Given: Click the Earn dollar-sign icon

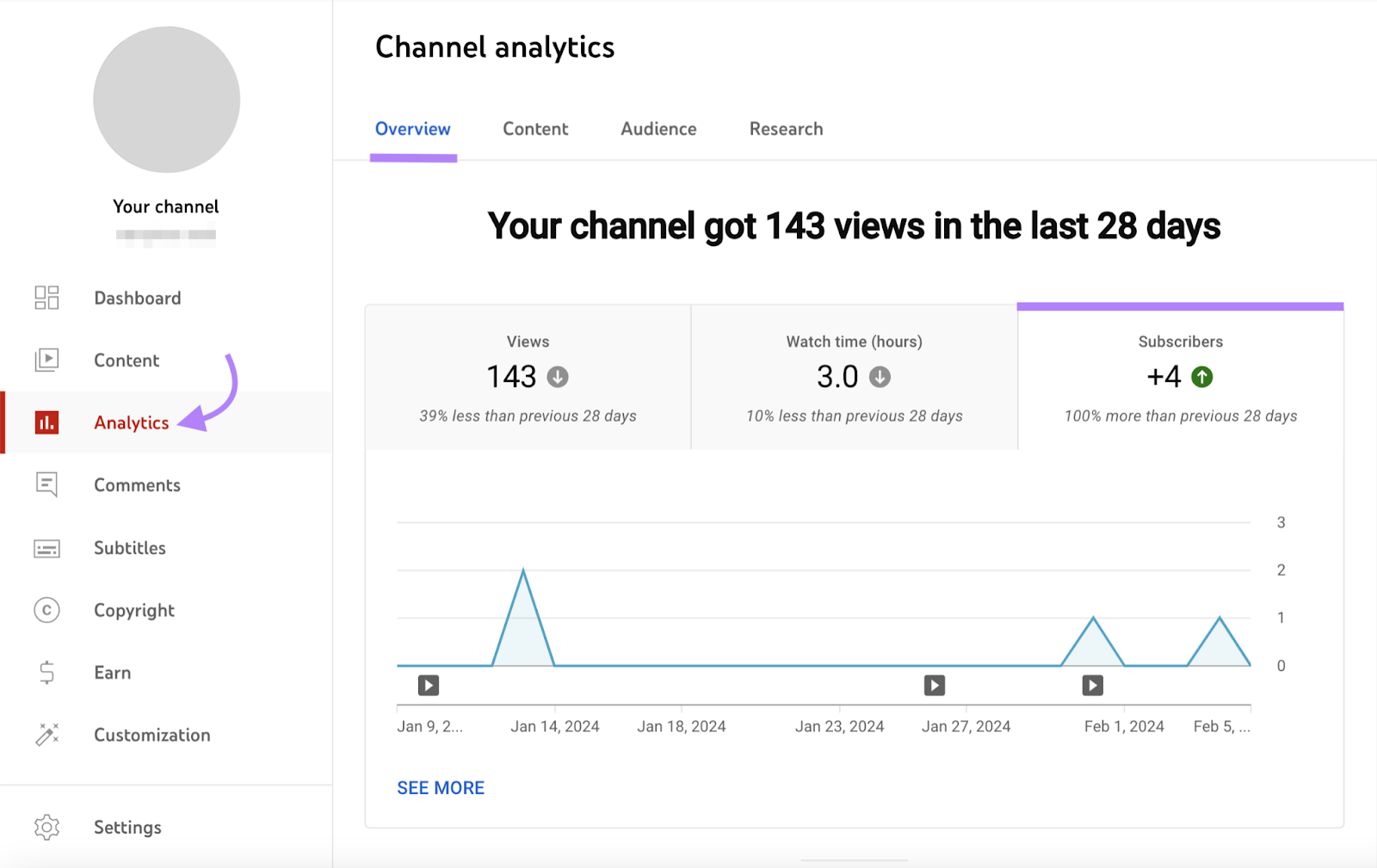Looking at the screenshot, I should (46, 673).
